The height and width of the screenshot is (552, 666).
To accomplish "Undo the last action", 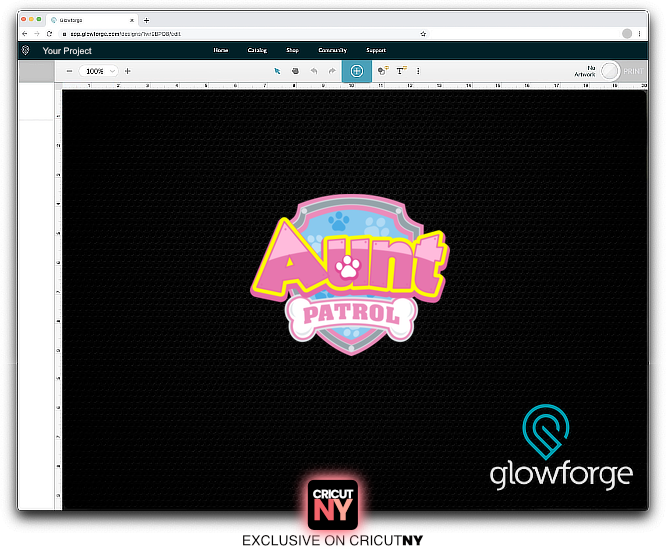I will coord(314,71).
